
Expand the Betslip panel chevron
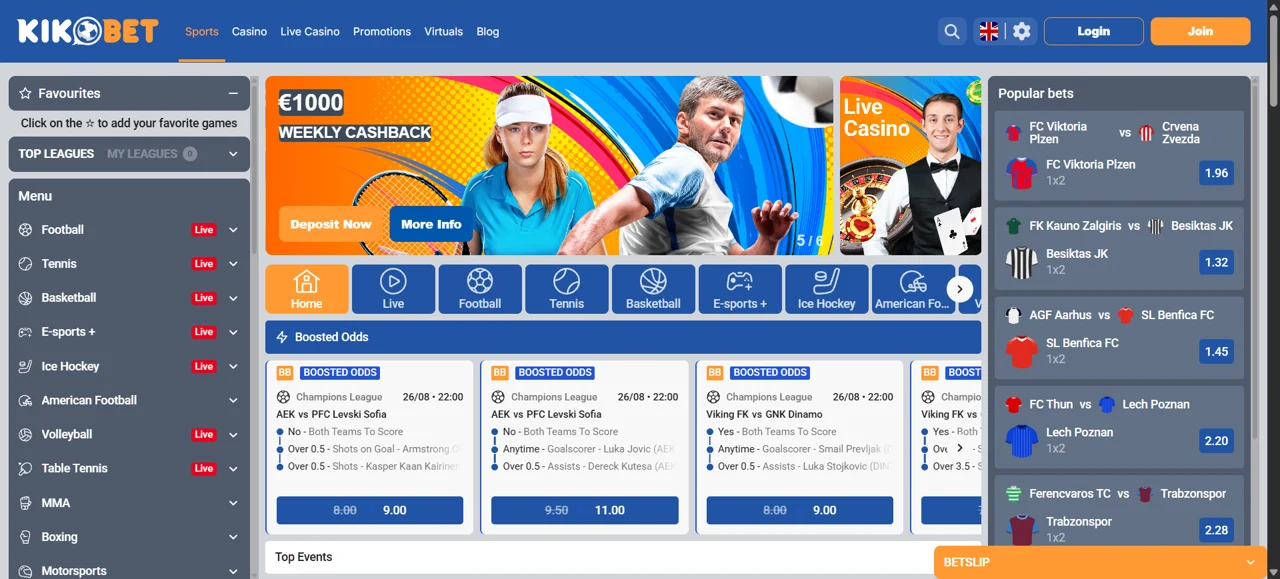tap(1250, 562)
